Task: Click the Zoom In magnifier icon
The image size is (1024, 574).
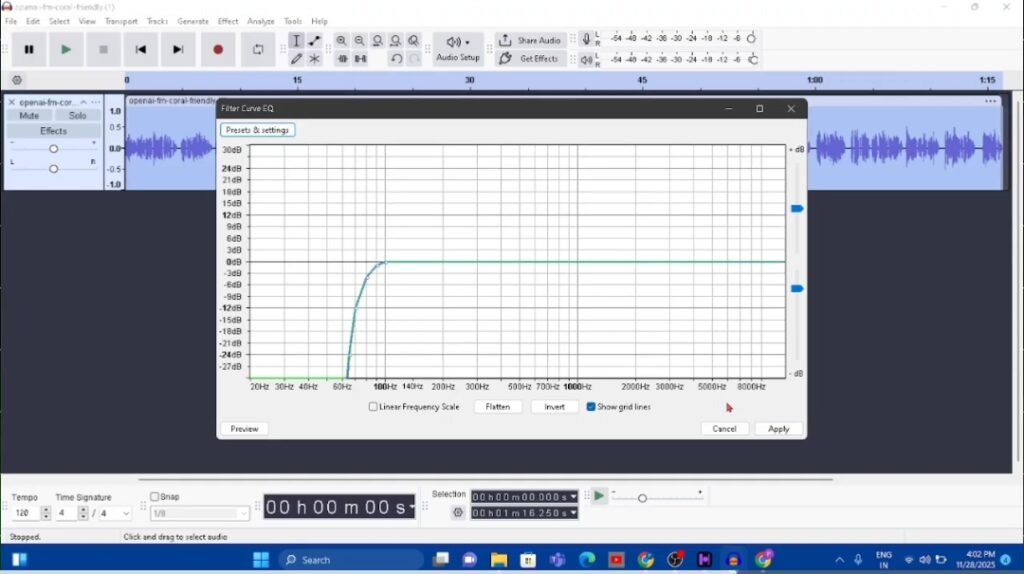Action: 342,41
